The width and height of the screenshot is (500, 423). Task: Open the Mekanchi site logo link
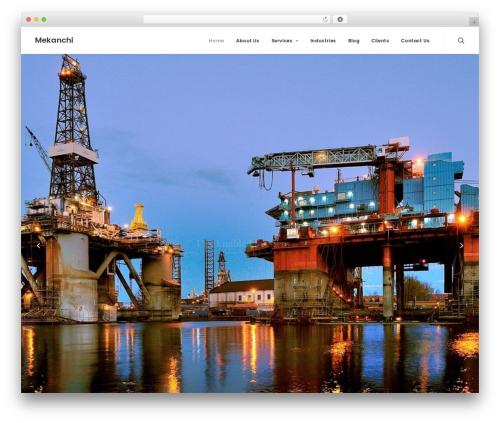54,40
